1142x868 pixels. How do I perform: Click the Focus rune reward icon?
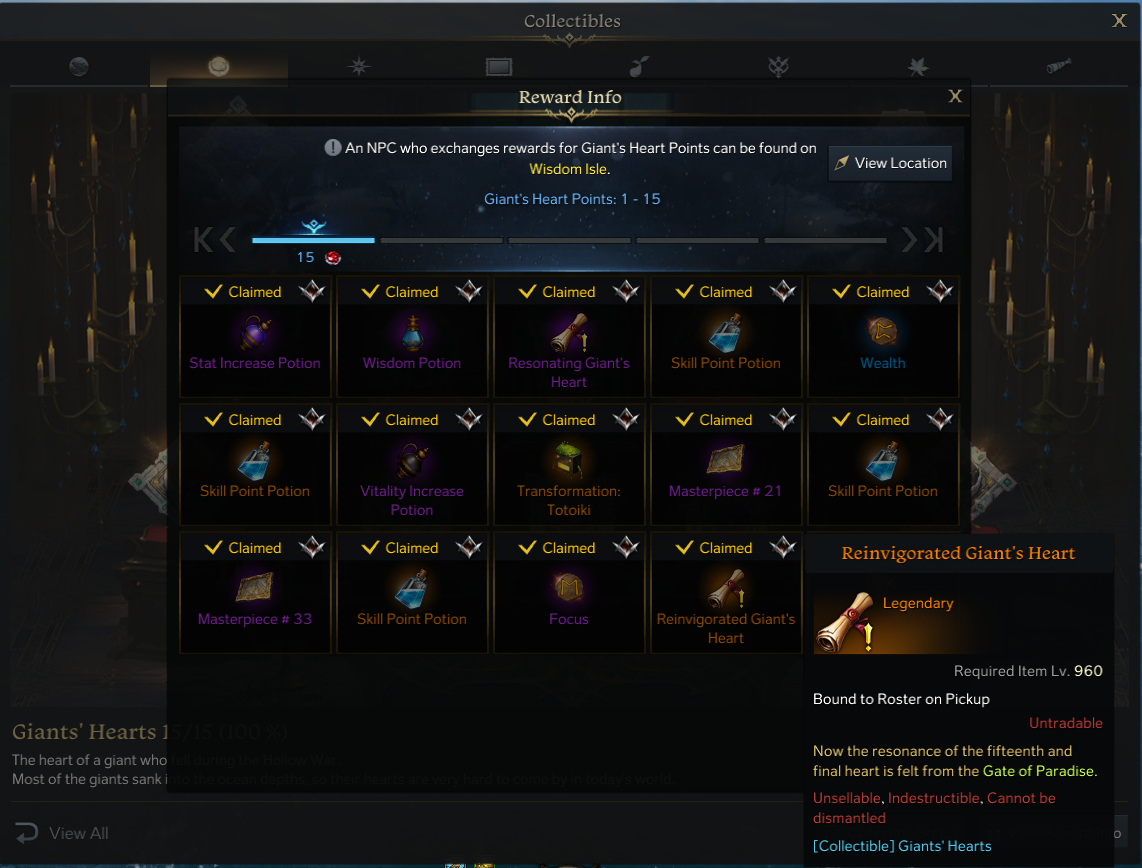click(x=569, y=588)
